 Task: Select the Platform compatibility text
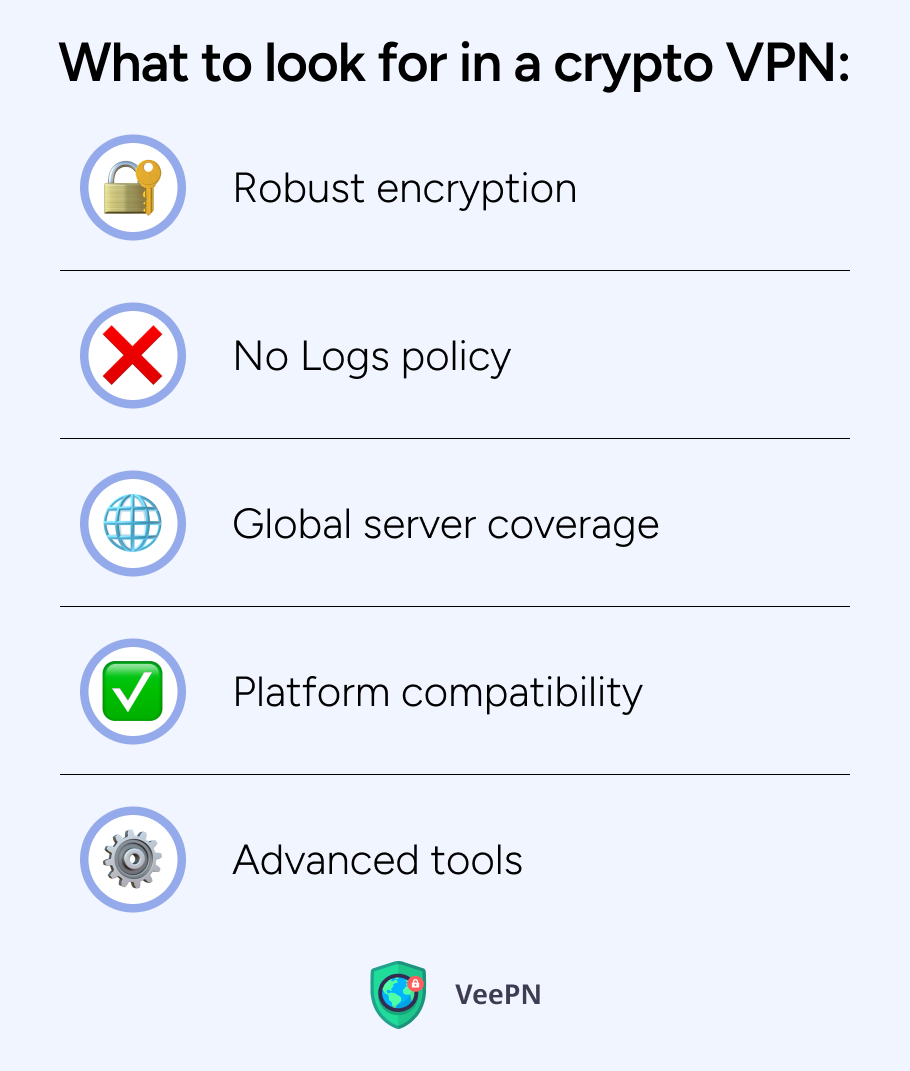(438, 693)
